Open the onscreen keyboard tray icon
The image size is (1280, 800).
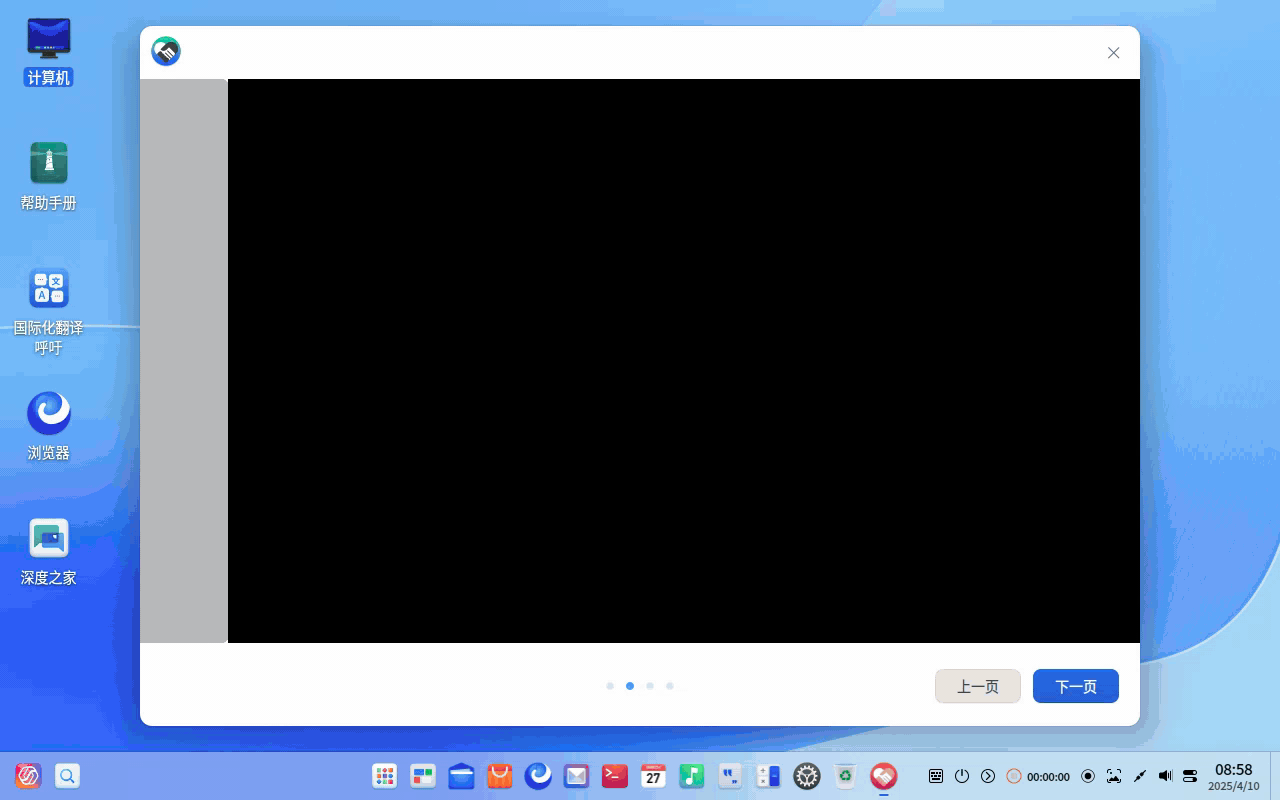936,776
